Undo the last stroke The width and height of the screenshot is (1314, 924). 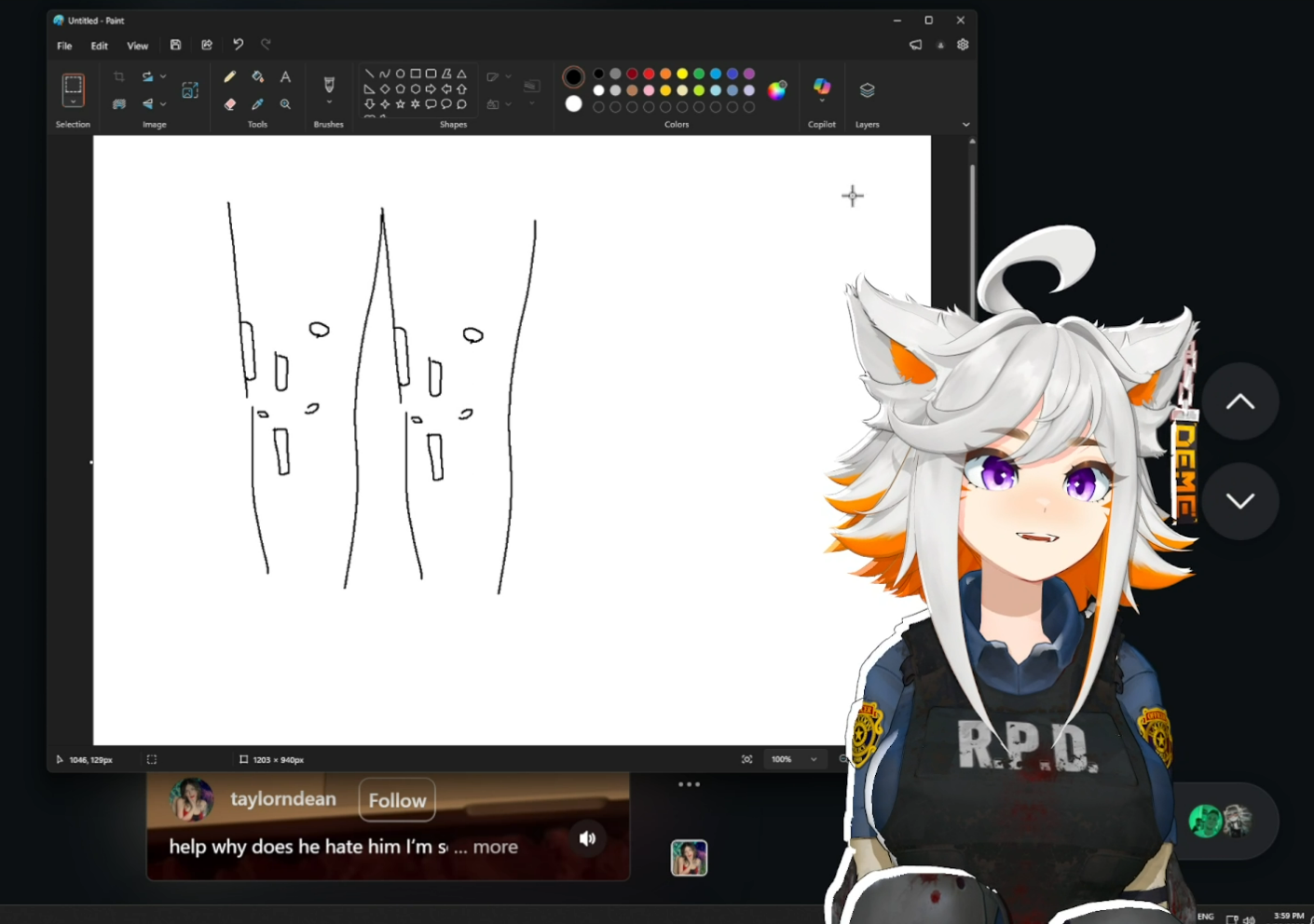pos(238,45)
